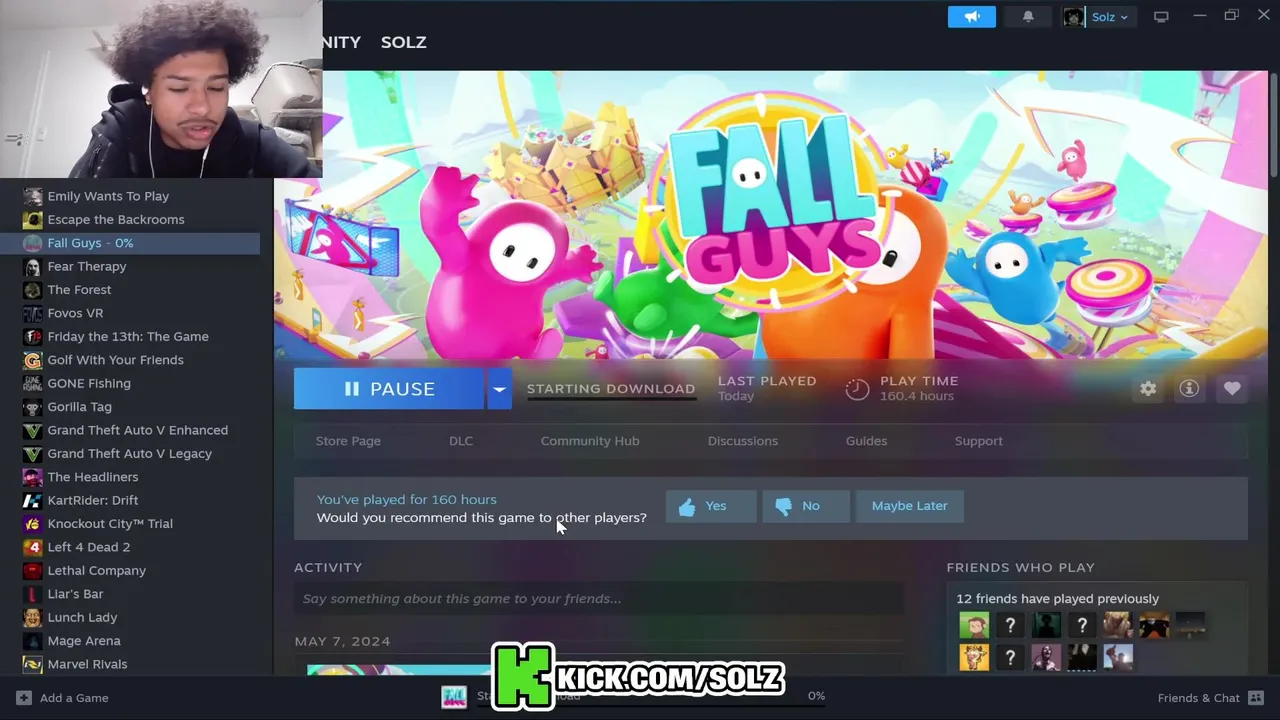Show game info circle icon
This screenshot has width=1280, height=720.
[1189, 389]
